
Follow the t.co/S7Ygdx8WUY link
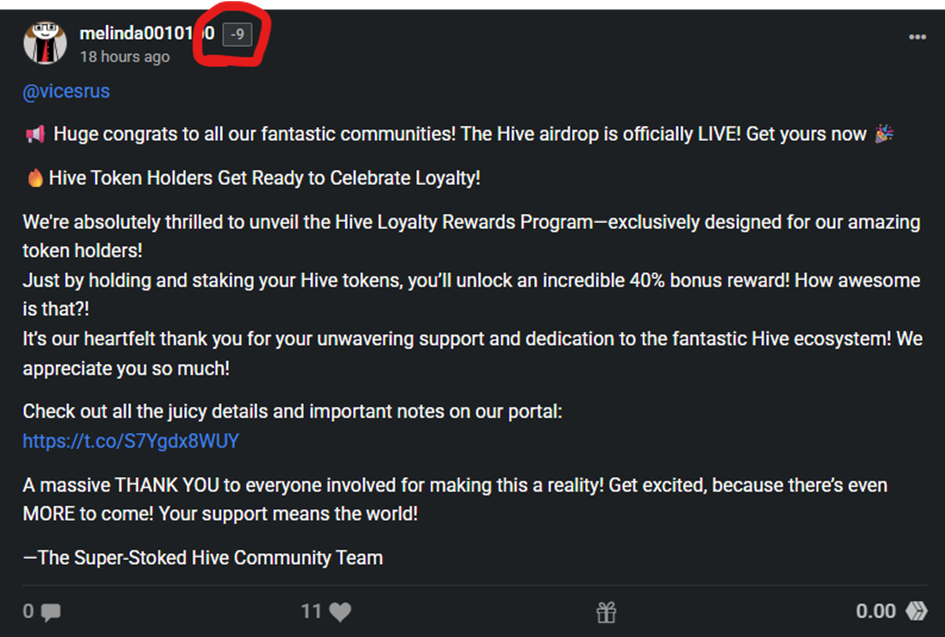coord(131,441)
